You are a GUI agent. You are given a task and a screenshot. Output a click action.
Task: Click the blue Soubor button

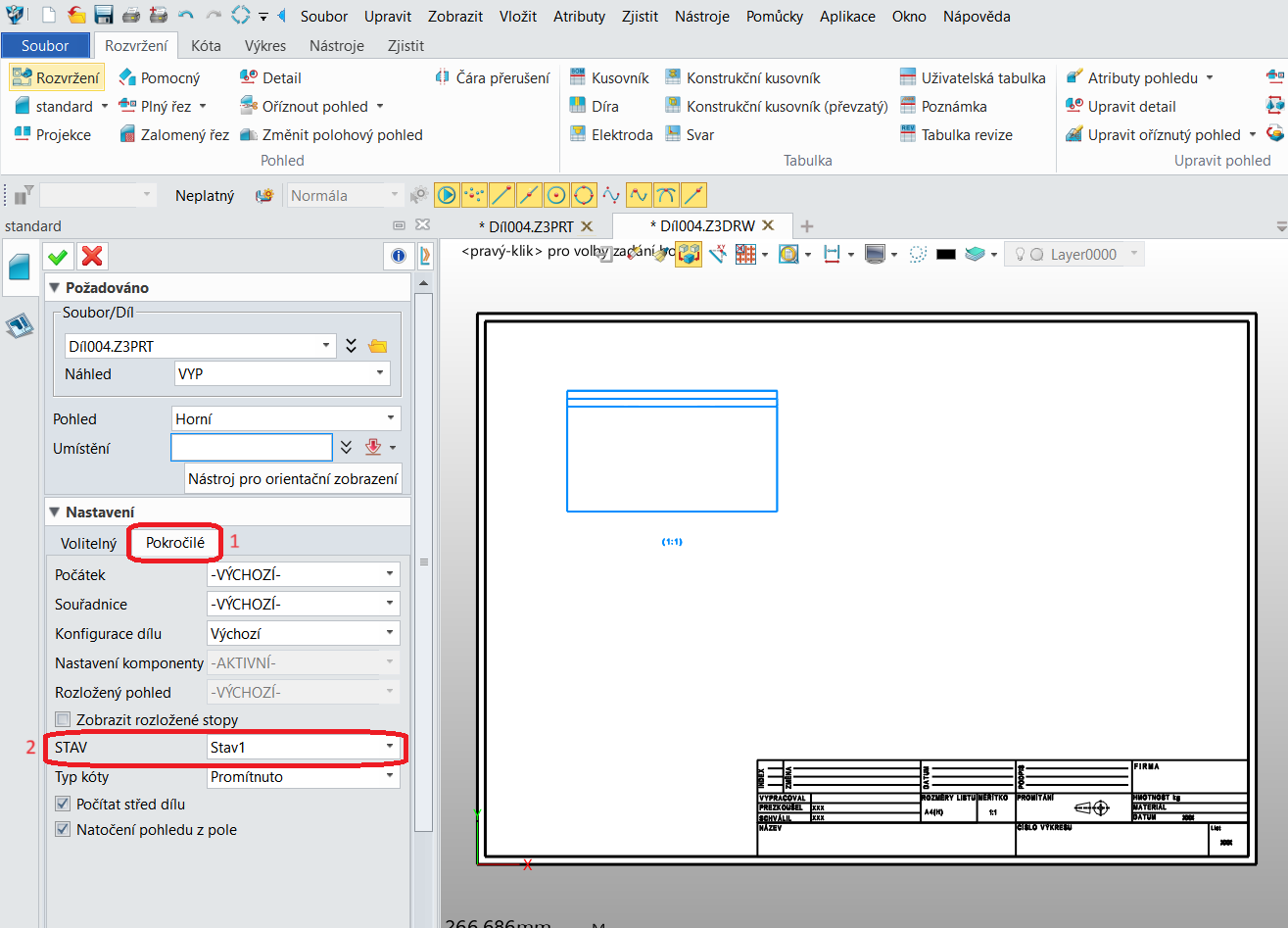tap(45, 45)
